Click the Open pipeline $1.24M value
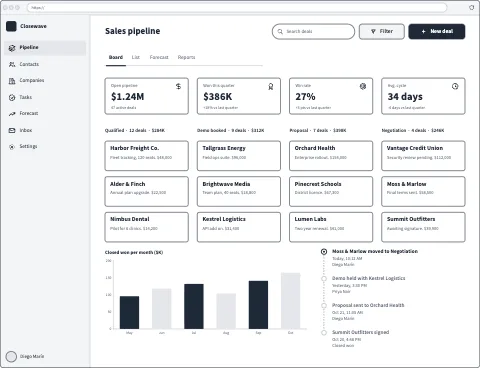The image size is (480, 368). (128, 97)
